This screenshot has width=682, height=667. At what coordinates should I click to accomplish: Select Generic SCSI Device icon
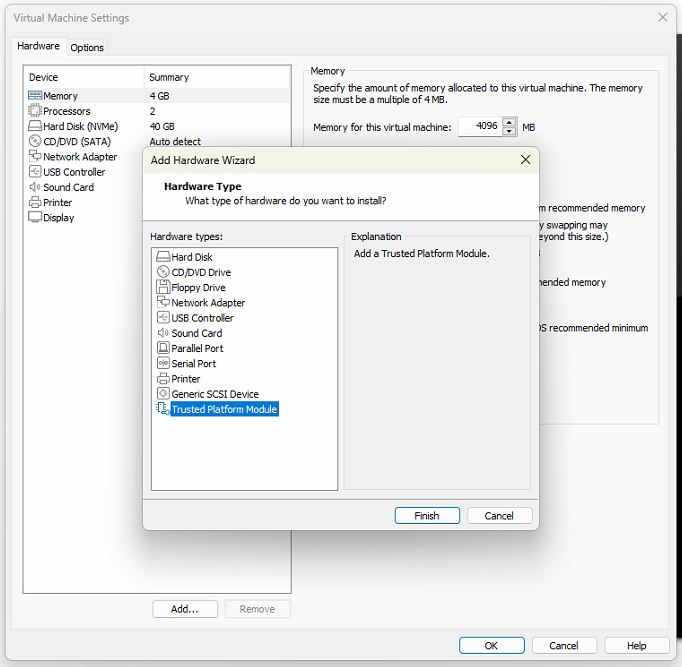[163, 394]
